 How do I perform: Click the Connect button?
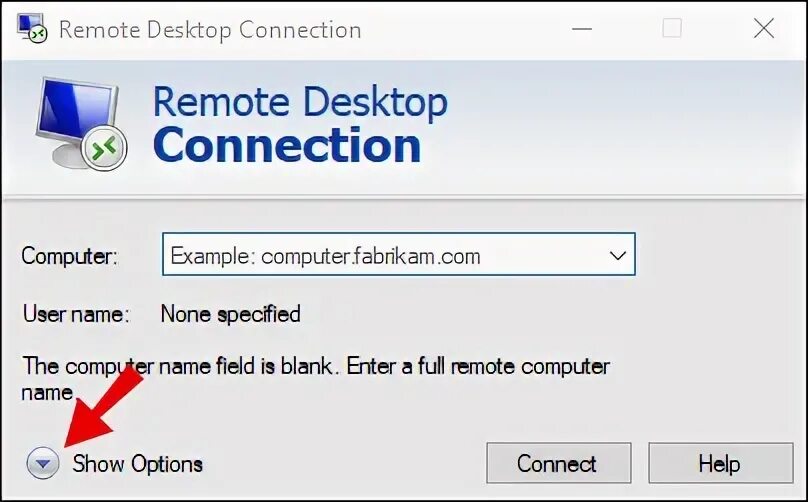click(x=559, y=463)
